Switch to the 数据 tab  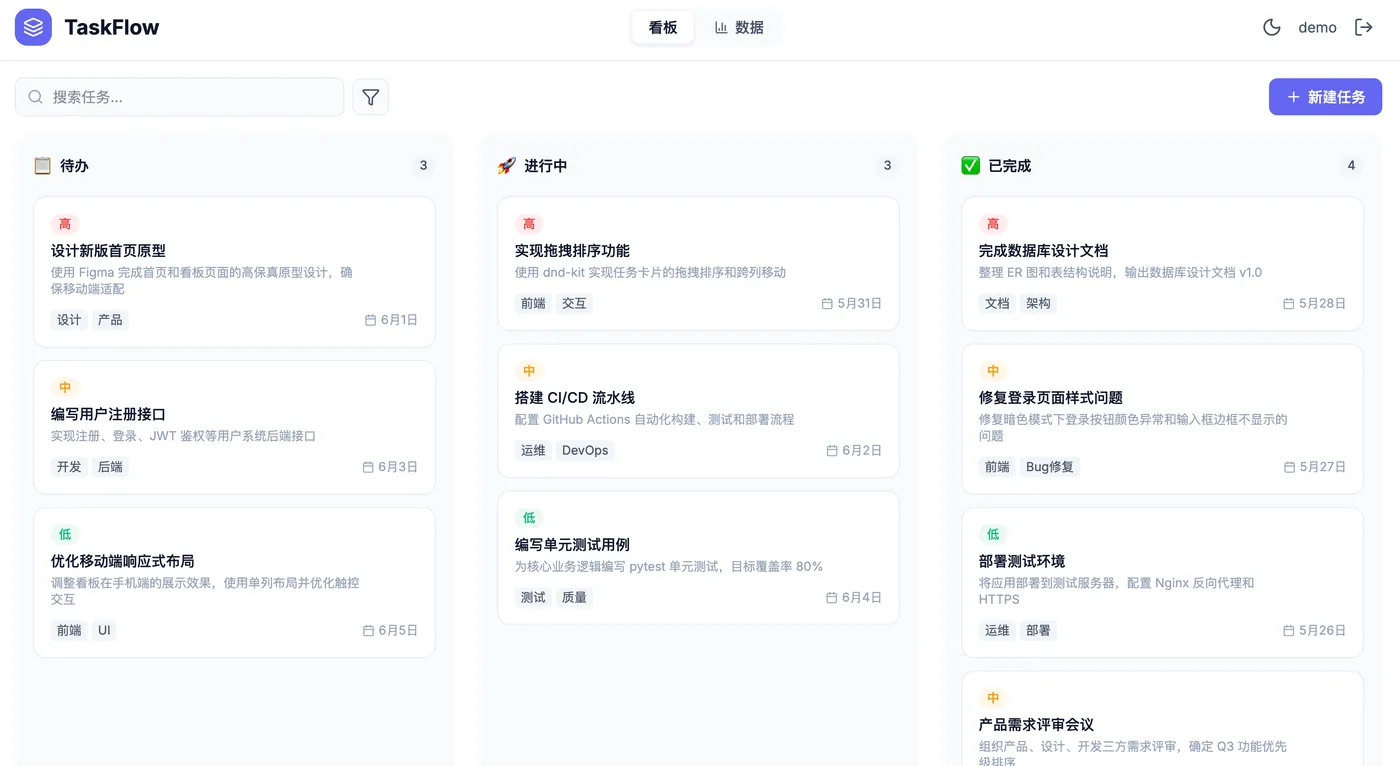point(739,27)
